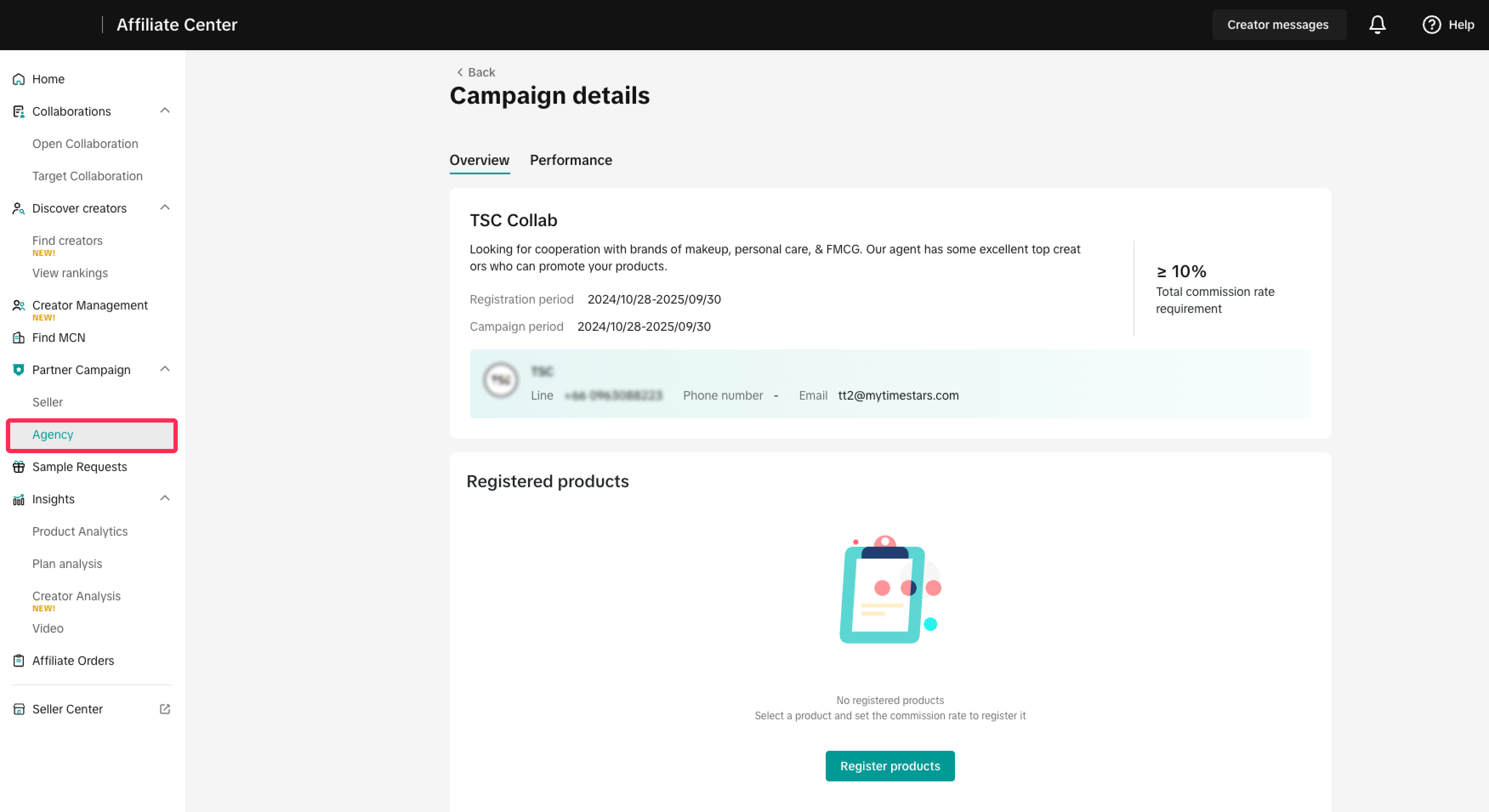This screenshot has height=812, width=1489.
Task: Collapse the Collaborations section
Action: click(165, 111)
